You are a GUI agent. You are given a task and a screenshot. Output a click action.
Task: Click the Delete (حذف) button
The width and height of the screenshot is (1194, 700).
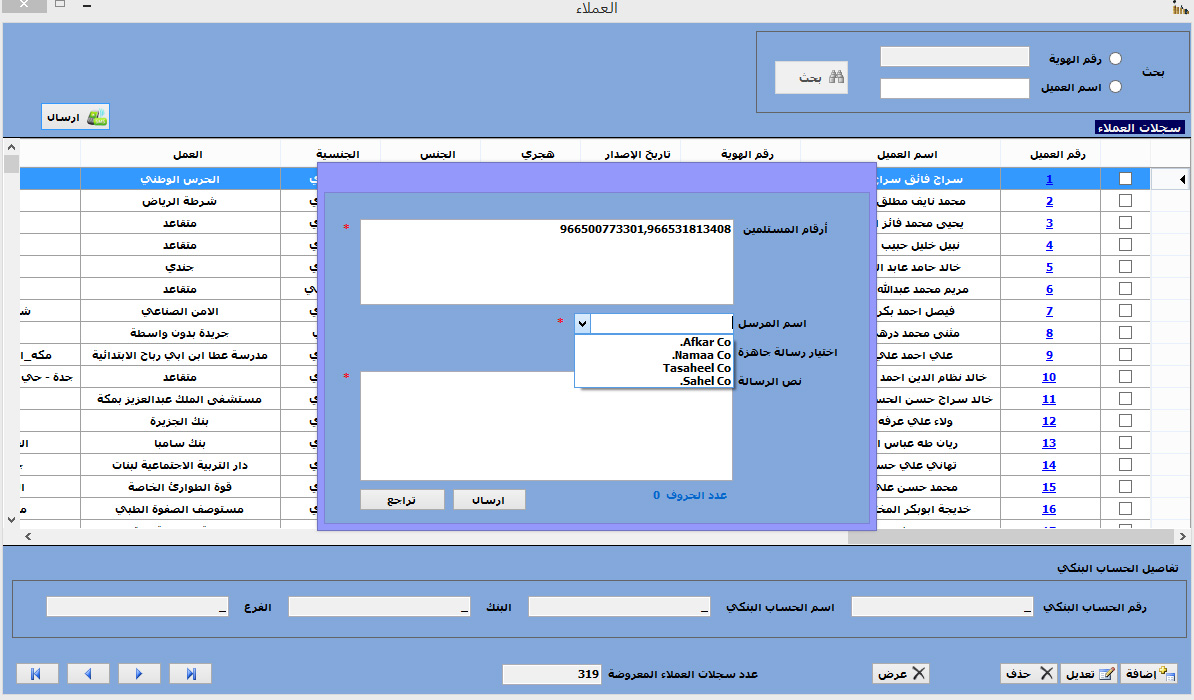coord(1029,673)
